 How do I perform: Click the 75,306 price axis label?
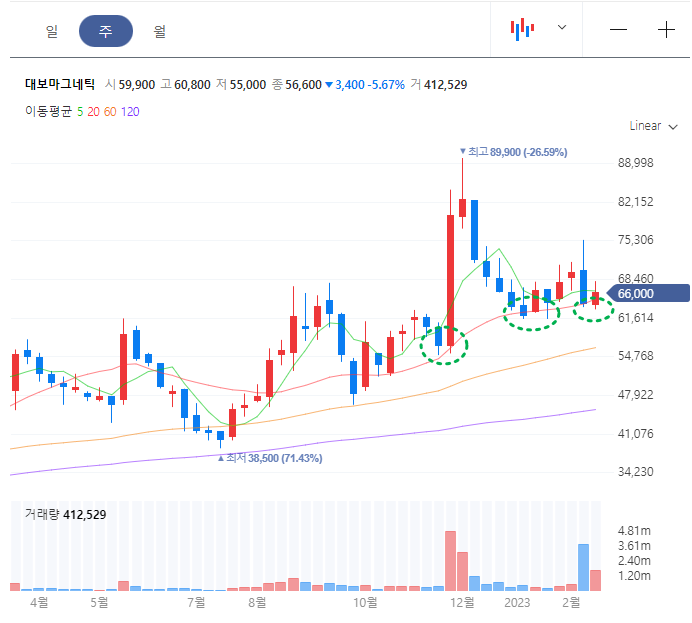click(x=636, y=240)
